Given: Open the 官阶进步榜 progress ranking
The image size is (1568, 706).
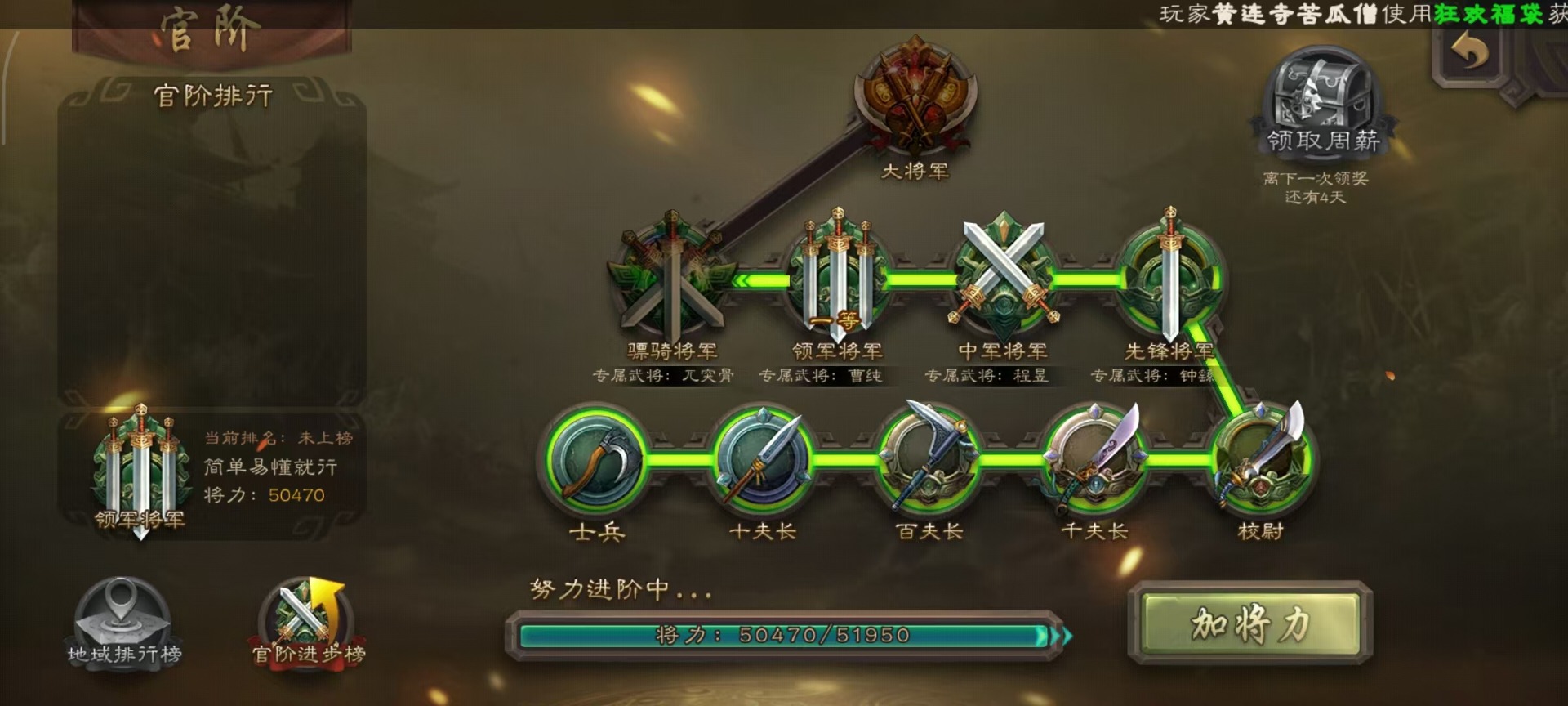Looking at the screenshot, I should (309, 623).
